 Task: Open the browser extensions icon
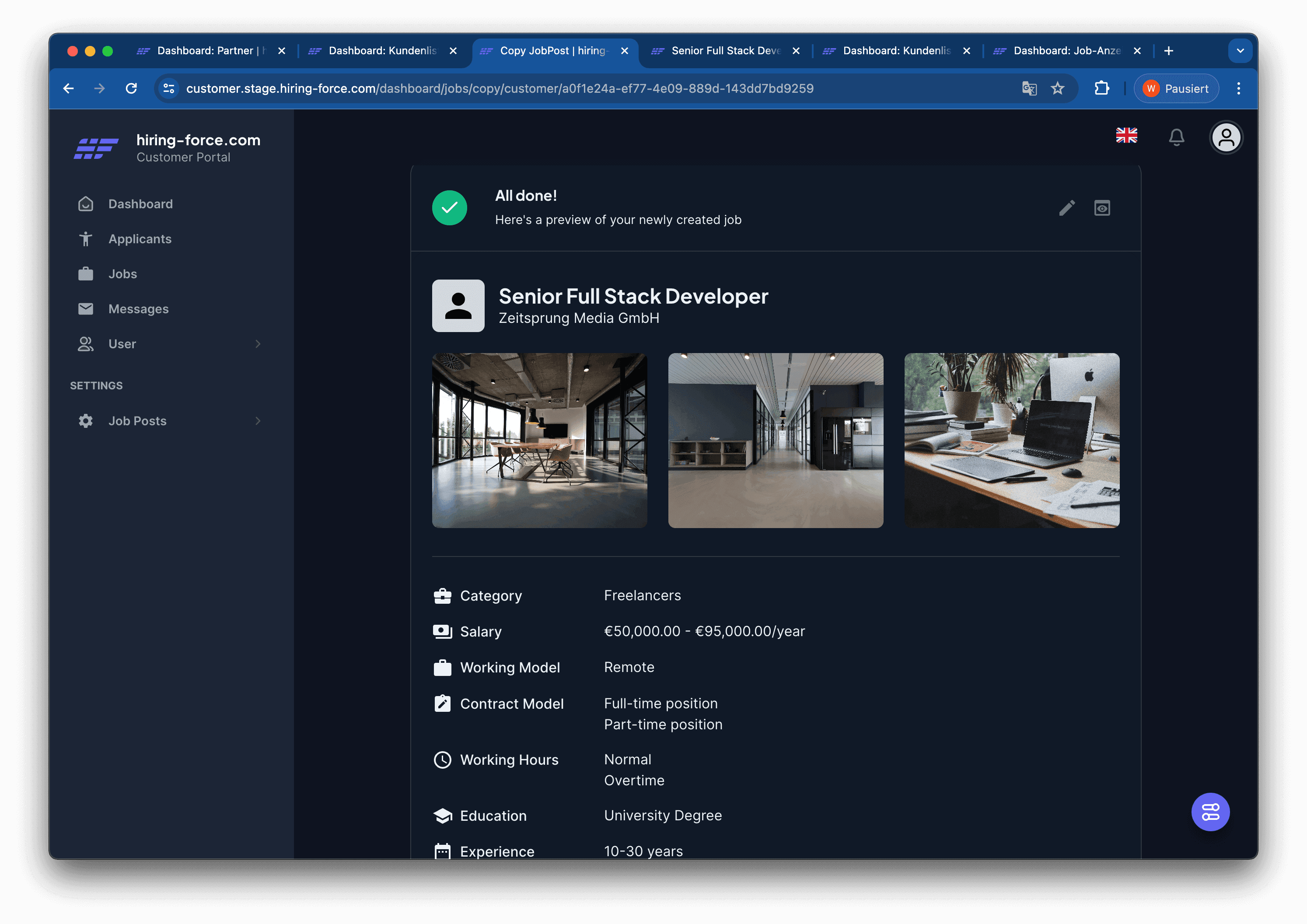(x=1101, y=88)
